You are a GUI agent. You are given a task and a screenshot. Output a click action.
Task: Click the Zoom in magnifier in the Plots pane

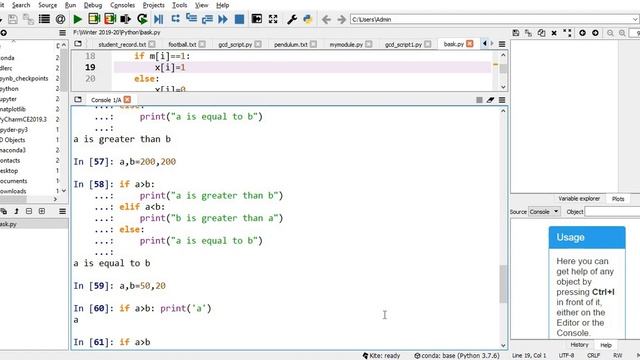pos(622,33)
